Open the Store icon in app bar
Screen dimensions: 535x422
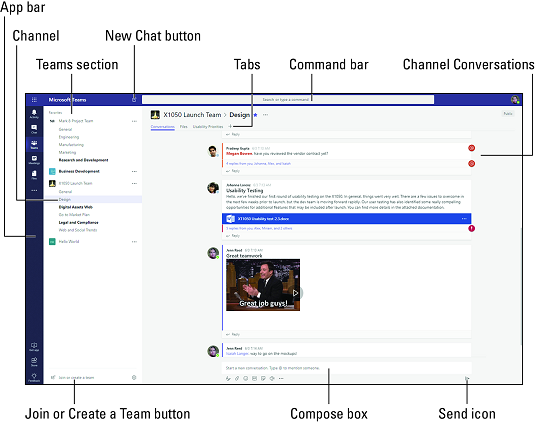click(34, 361)
